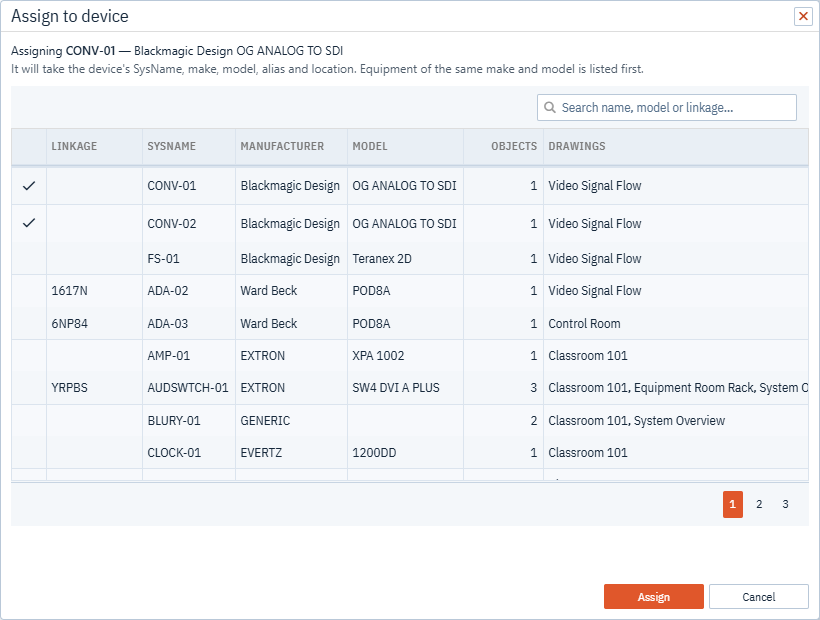Select the AMP-01 row
820x620 pixels.
(x=410, y=356)
